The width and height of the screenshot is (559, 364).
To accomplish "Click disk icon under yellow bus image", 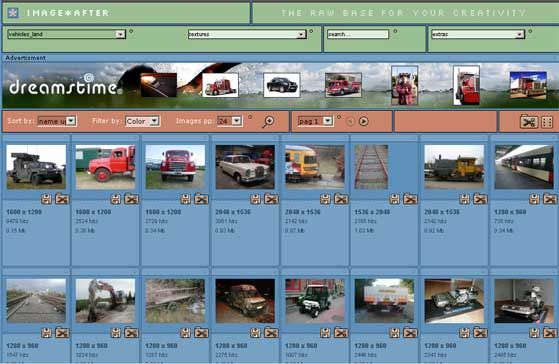I will click(325, 199).
